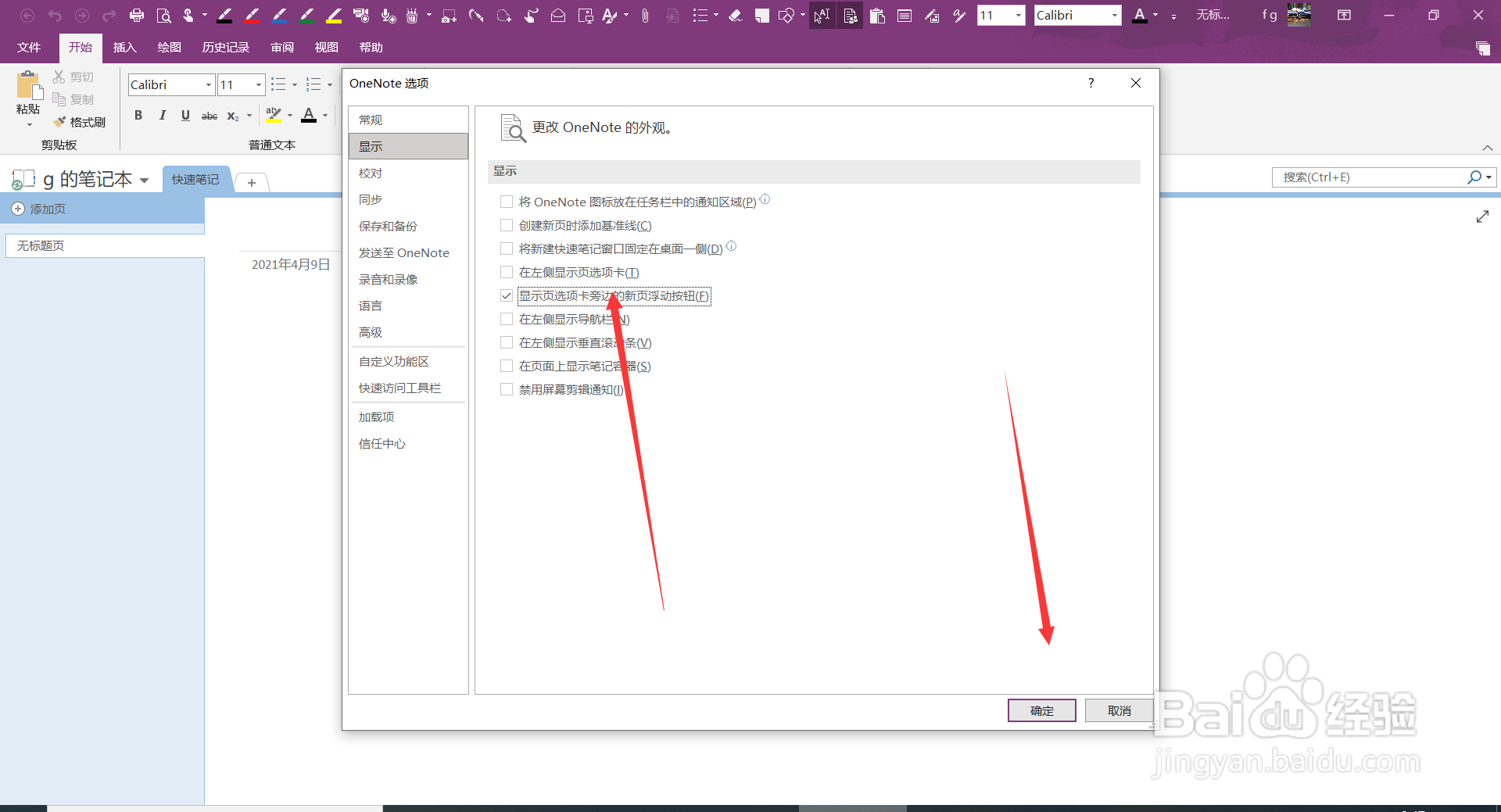Screen dimensions: 1501x812
Task: Click the Print icon in the quick access toolbar
Action: 137,15
